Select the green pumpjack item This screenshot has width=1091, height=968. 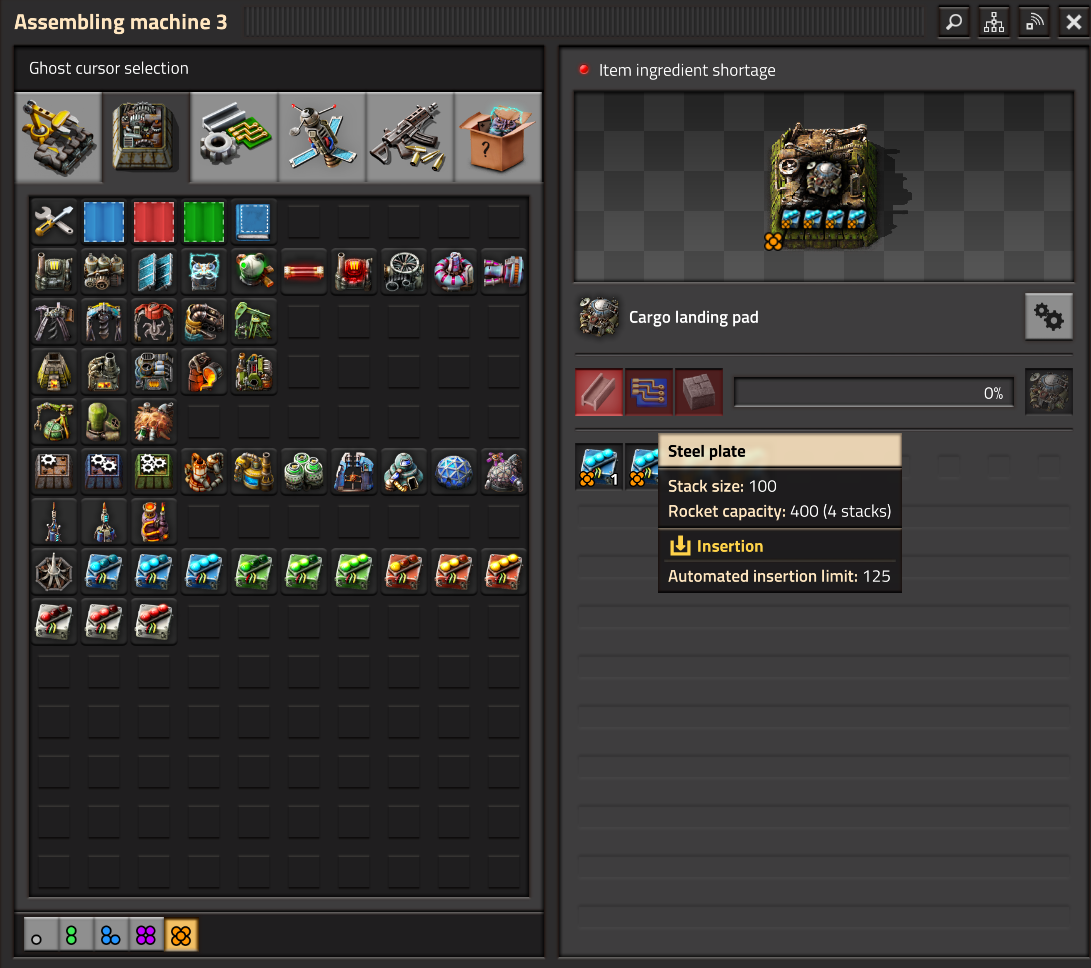coord(253,322)
